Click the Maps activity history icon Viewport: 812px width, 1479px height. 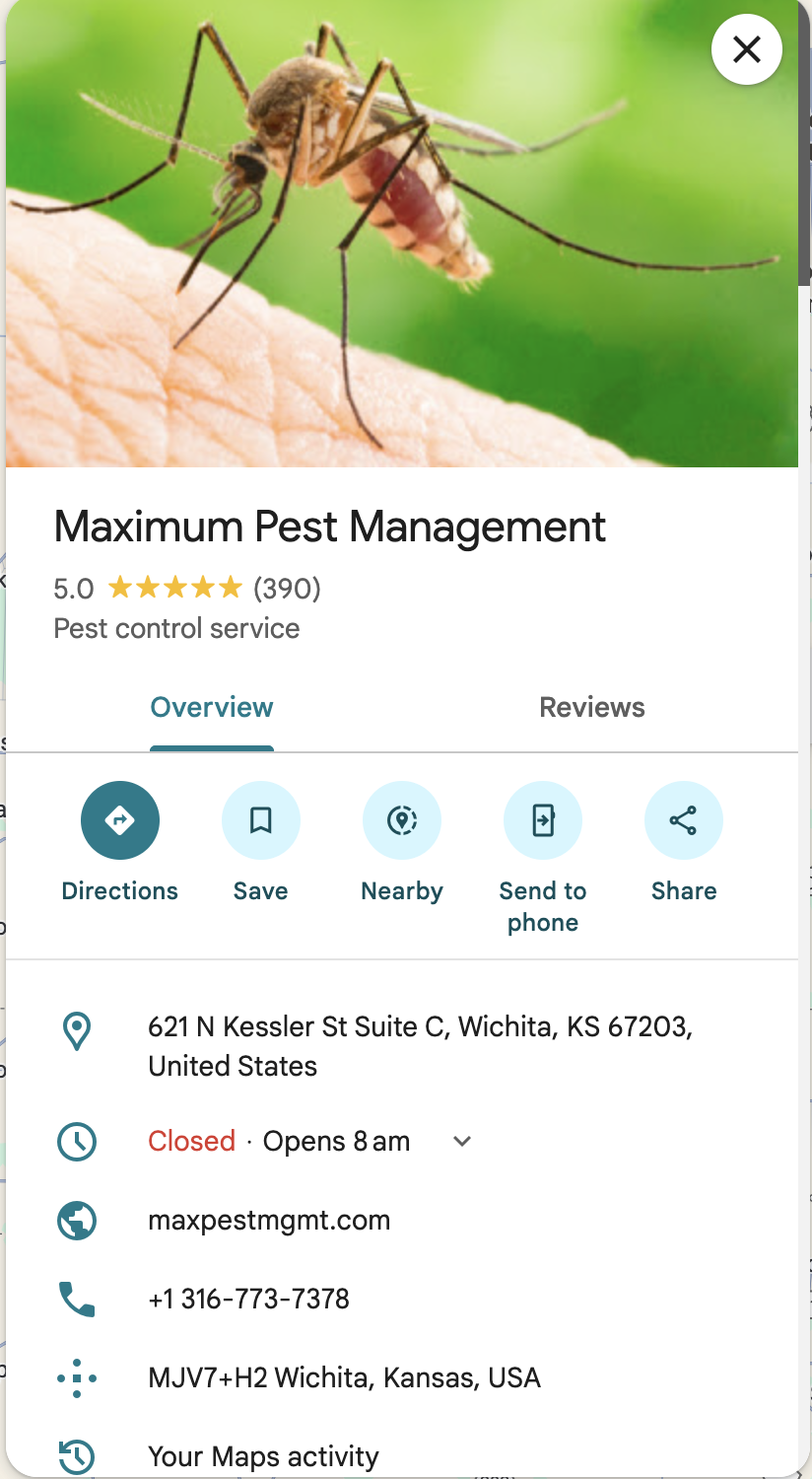click(x=77, y=1455)
